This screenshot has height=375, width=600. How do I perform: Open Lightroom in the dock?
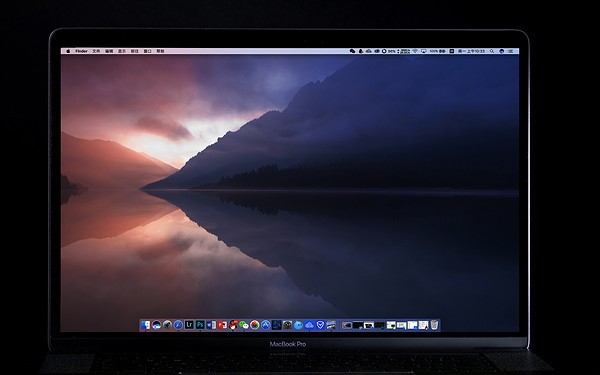(189, 325)
